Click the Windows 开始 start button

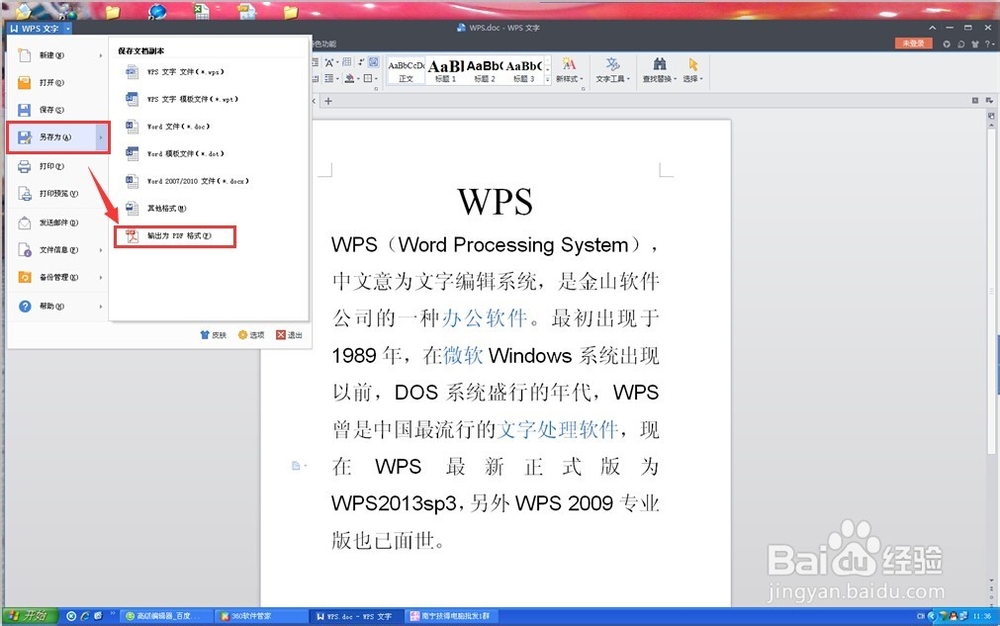click(30, 616)
